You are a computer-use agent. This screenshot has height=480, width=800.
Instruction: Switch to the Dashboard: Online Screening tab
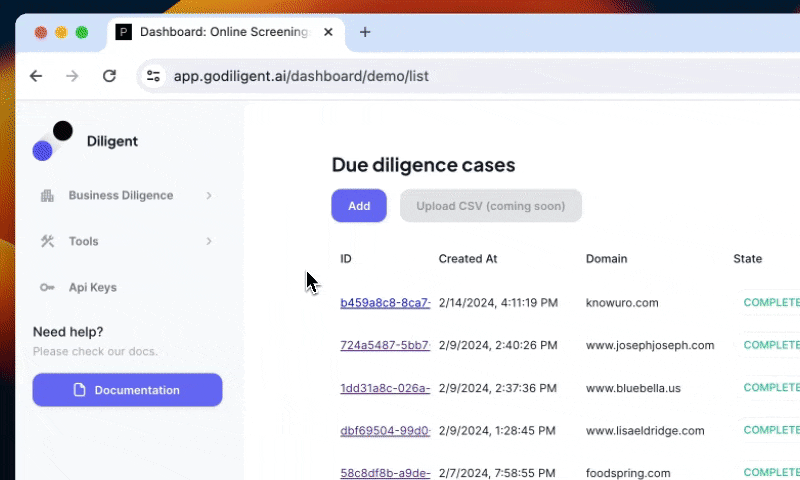[x=222, y=32]
